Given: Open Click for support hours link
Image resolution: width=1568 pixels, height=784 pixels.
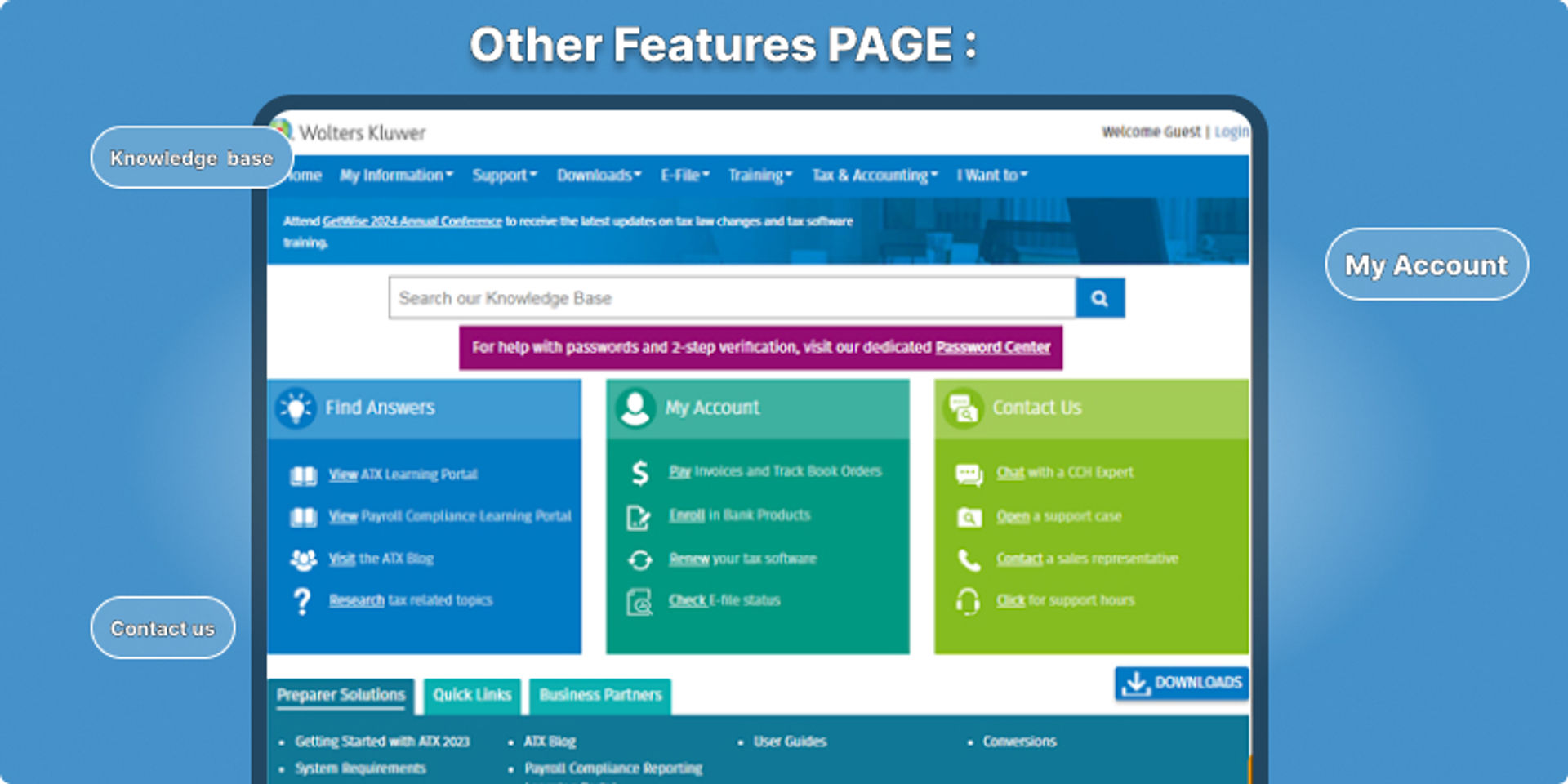Looking at the screenshot, I should 1066,601.
